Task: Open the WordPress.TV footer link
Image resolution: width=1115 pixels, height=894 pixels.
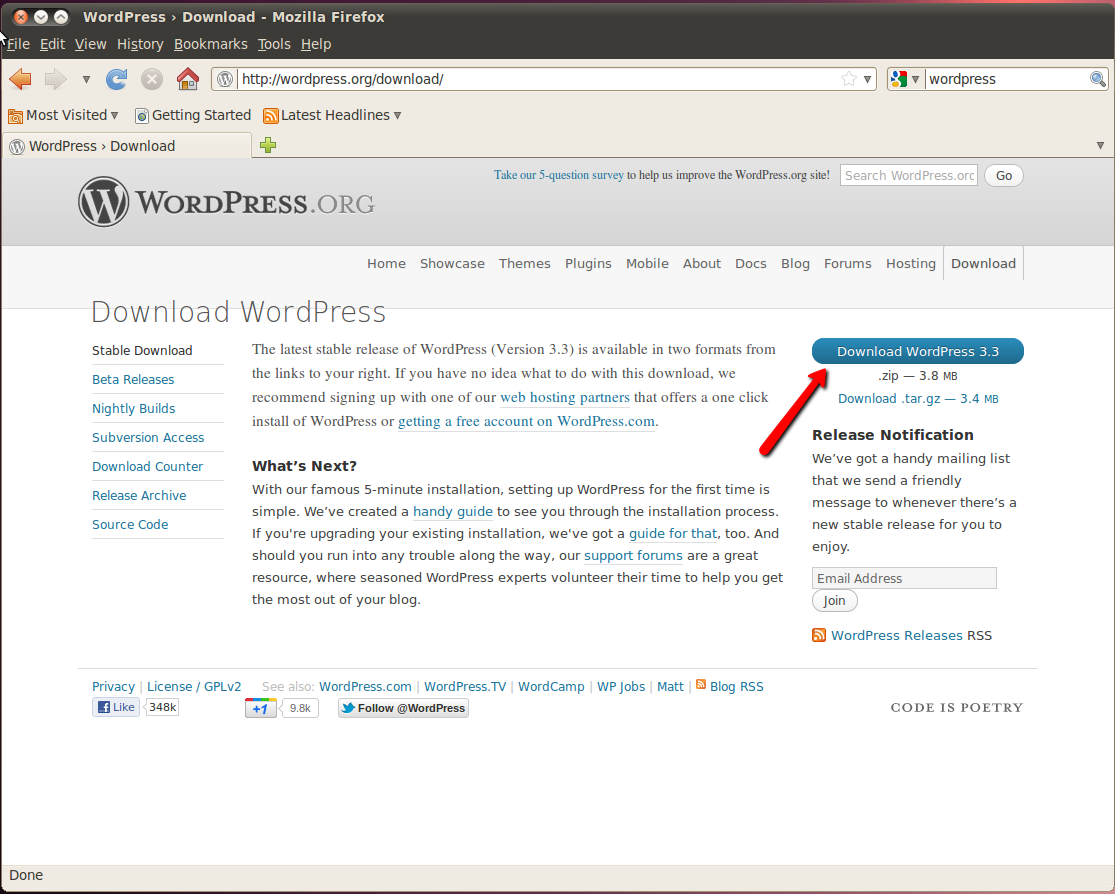Action: [465, 686]
